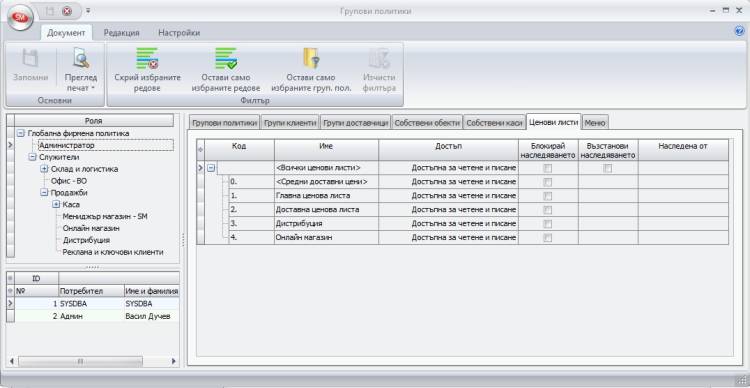Open the blue help icon
The height and width of the screenshot is (388, 750).
739,32
